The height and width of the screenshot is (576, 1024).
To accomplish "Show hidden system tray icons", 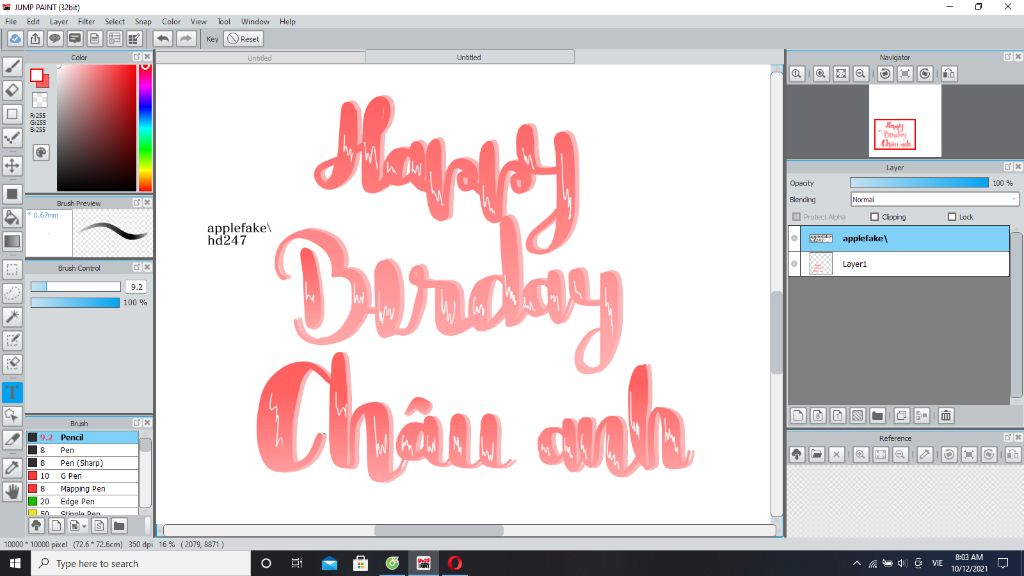I will click(x=856, y=563).
